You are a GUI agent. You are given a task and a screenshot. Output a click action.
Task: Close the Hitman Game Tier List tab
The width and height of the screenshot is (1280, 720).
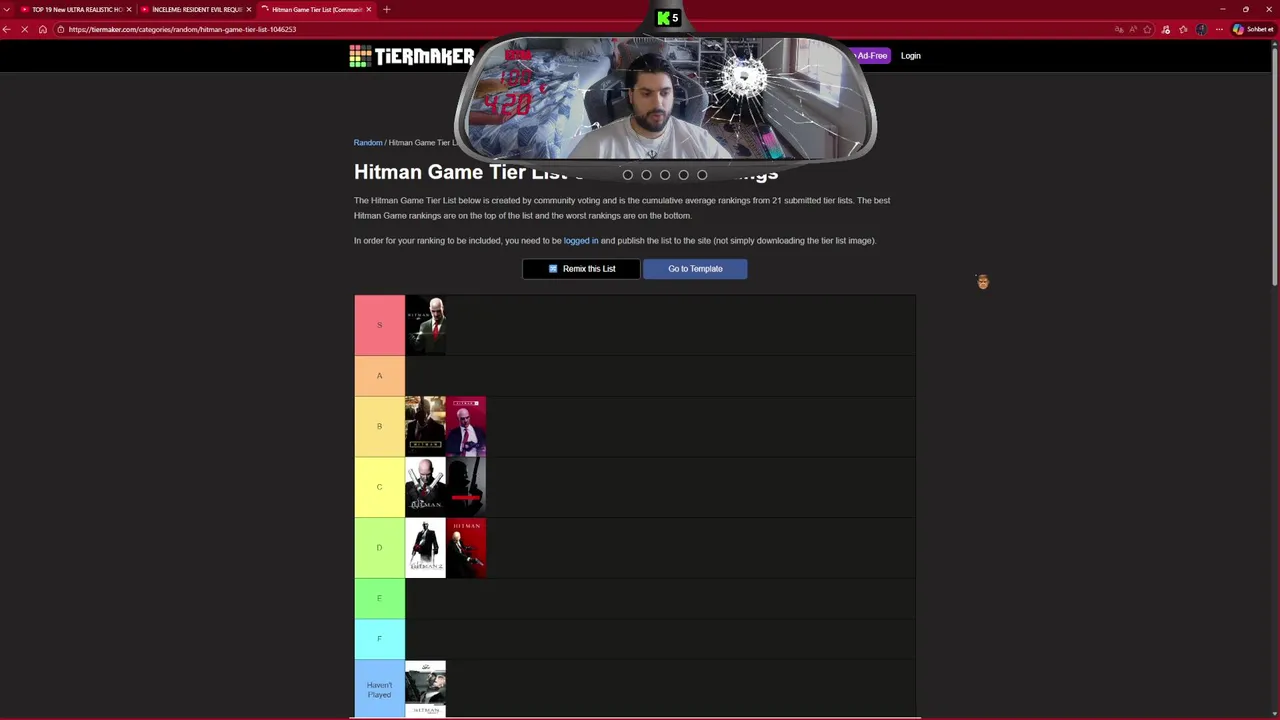tap(369, 9)
